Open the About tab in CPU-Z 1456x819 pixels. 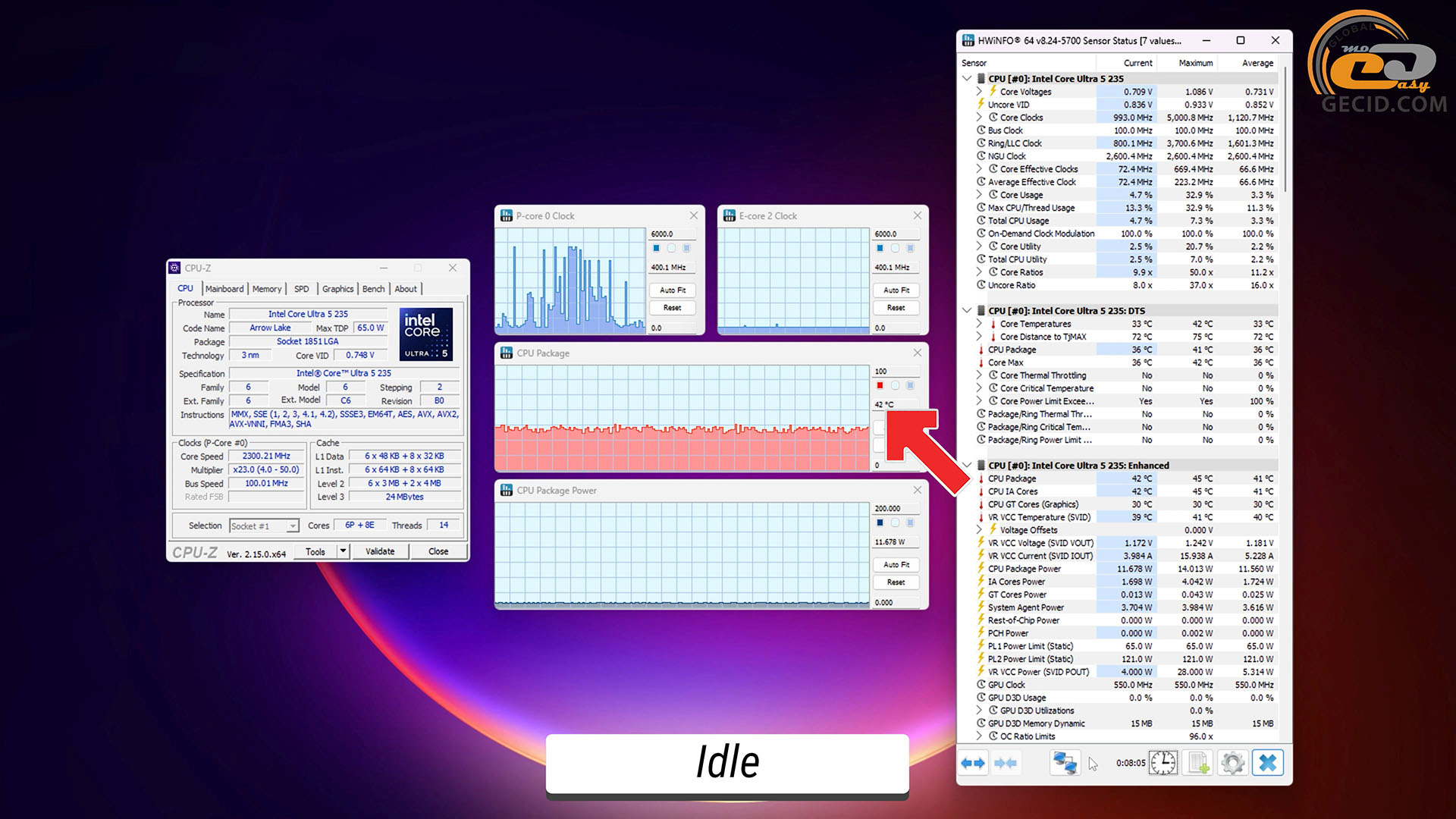tap(406, 289)
